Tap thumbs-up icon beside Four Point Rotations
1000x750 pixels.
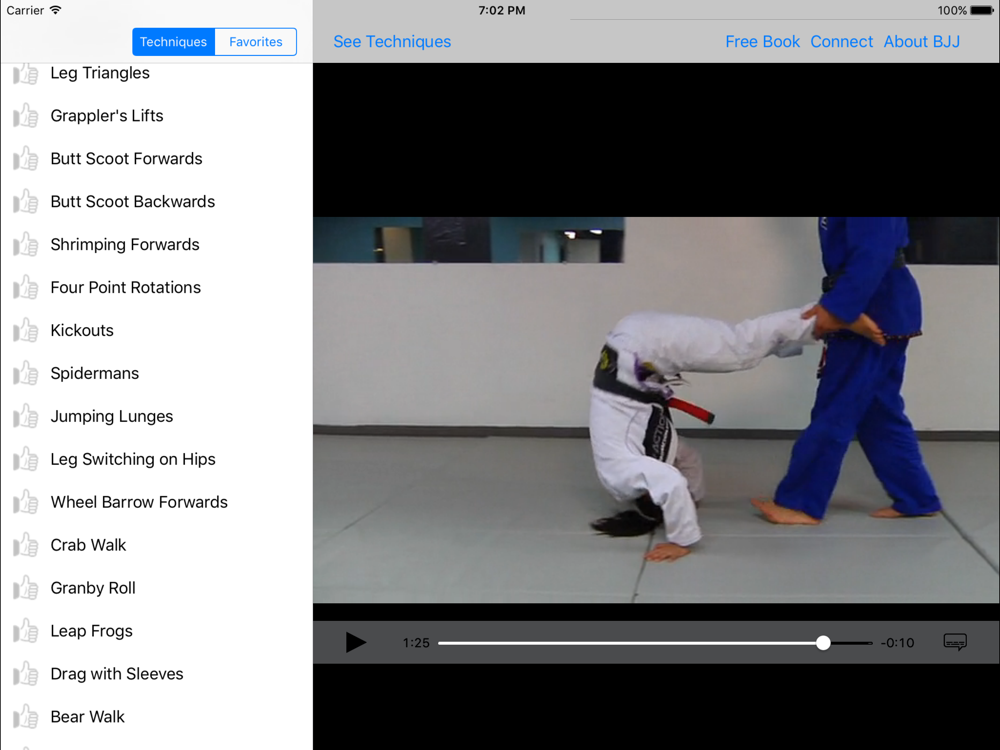(x=26, y=287)
